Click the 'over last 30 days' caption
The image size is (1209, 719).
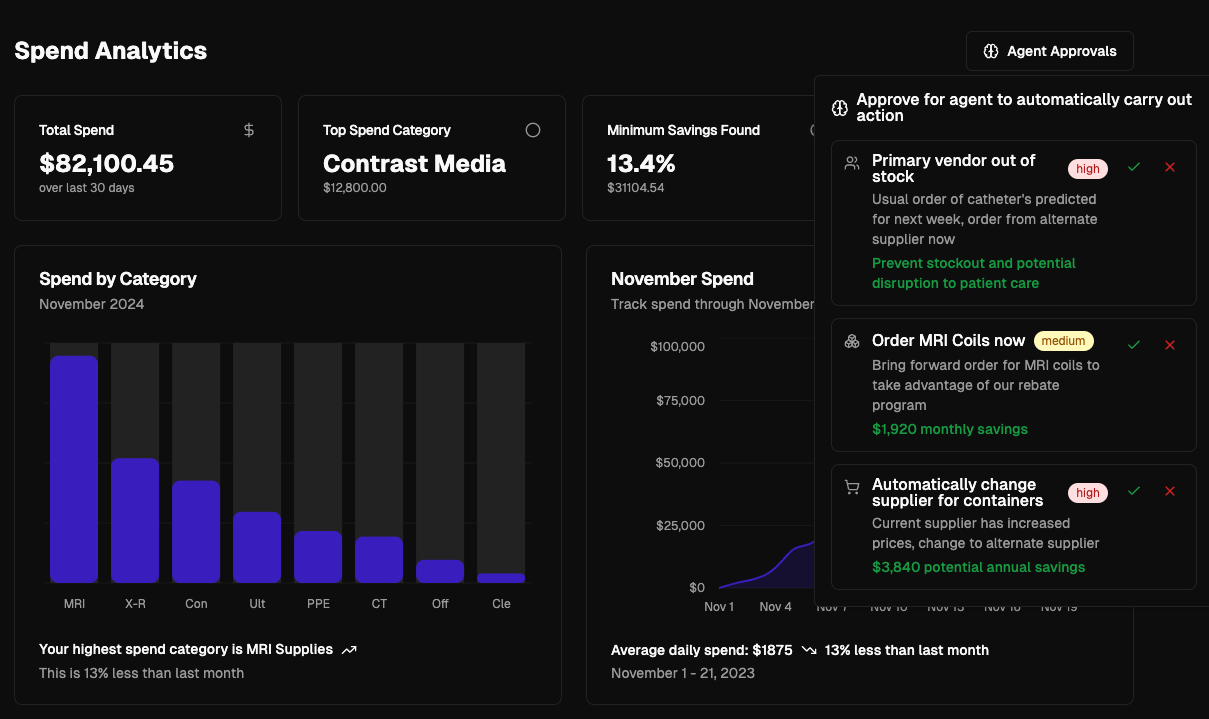point(87,188)
